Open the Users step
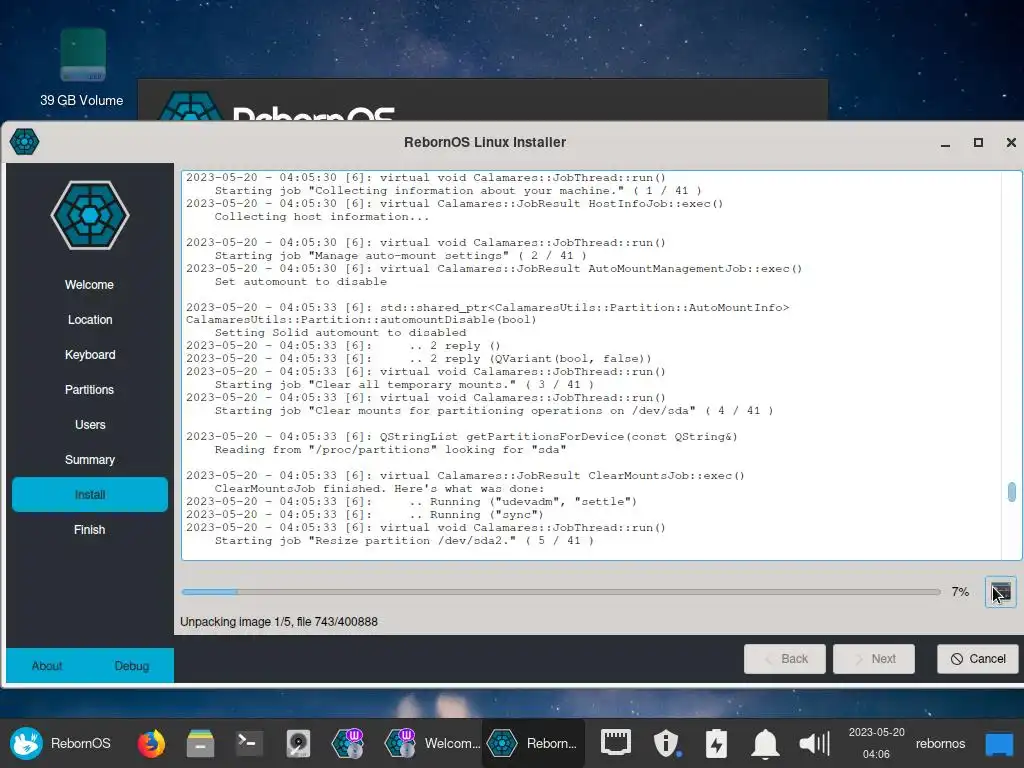This screenshot has width=1024, height=768. pyautogui.click(x=89, y=424)
